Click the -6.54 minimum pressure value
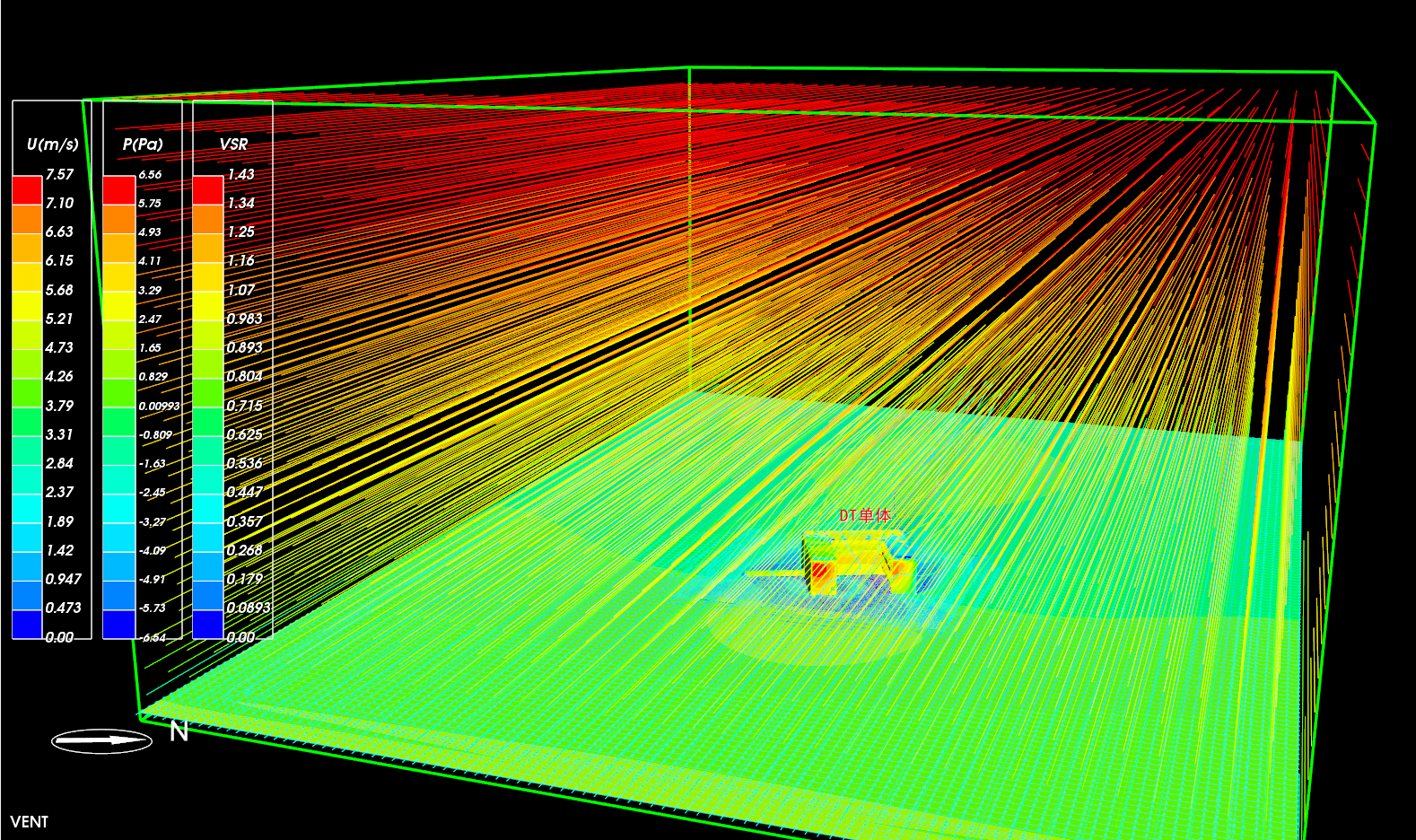 tap(153, 637)
